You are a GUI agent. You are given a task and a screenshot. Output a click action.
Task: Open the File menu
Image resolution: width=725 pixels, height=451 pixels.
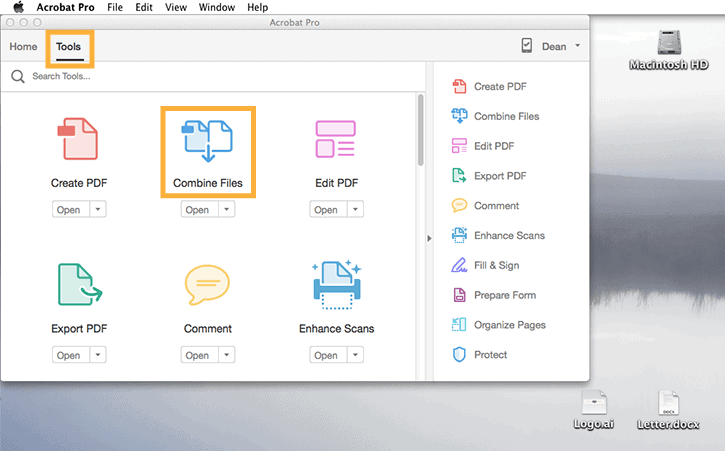(115, 7)
